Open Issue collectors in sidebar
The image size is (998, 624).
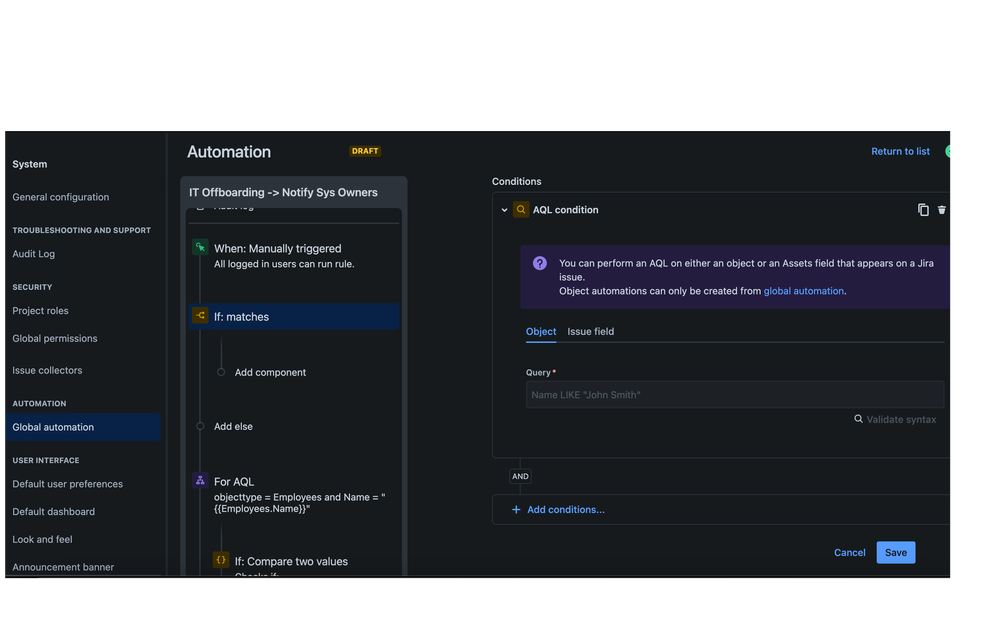pyautogui.click(x=47, y=370)
